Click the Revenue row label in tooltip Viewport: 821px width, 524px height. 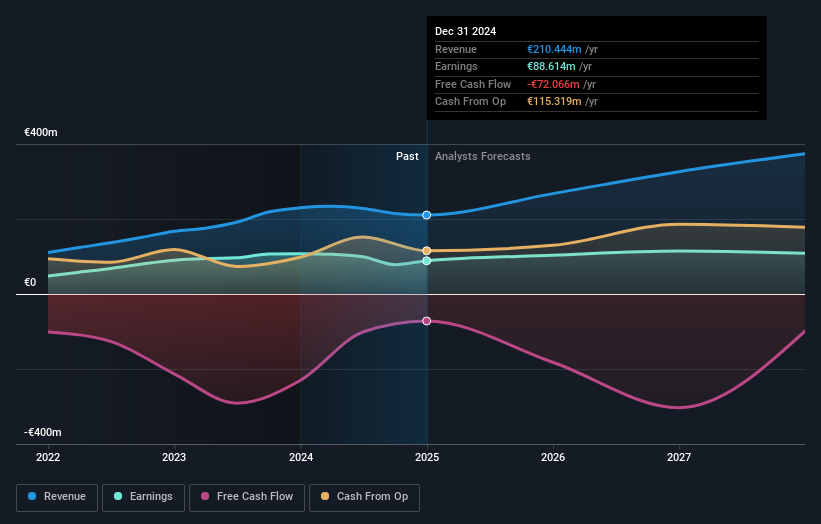point(456,49)
